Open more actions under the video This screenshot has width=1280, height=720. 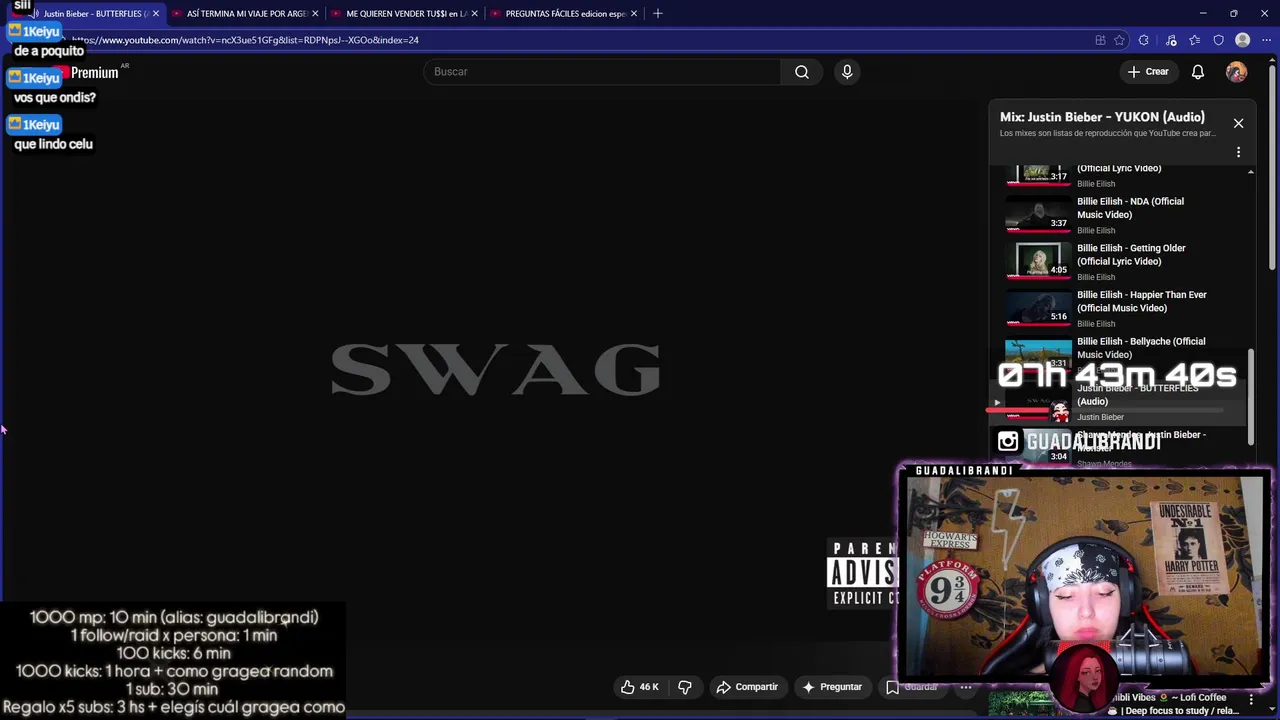pyautogui.click(x=966, y=687)
